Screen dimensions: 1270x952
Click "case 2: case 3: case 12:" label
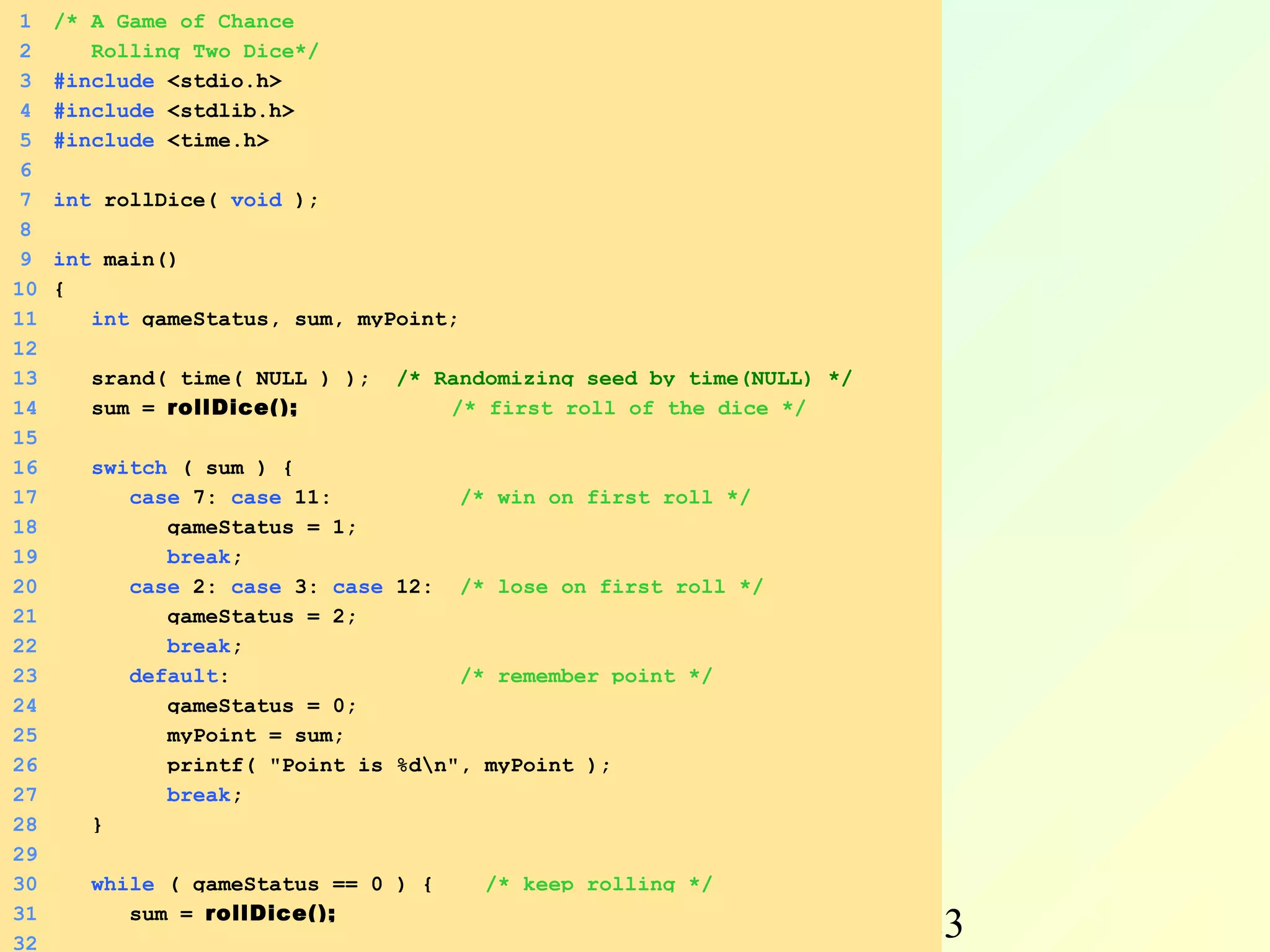pos(281,587)
